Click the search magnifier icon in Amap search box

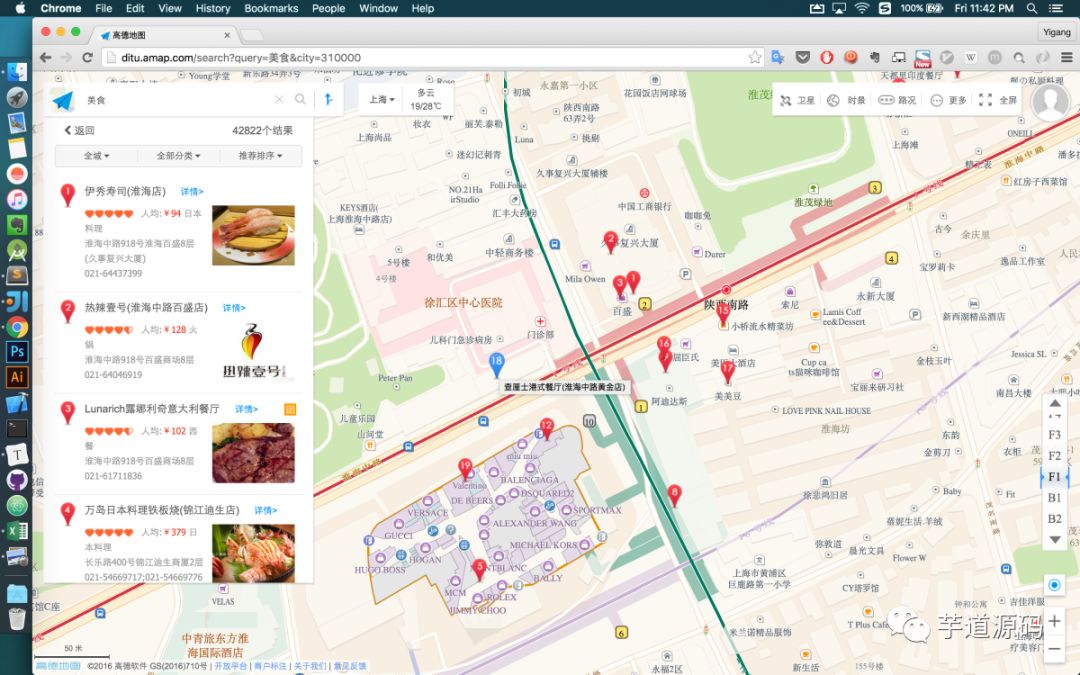pos(300,99)
